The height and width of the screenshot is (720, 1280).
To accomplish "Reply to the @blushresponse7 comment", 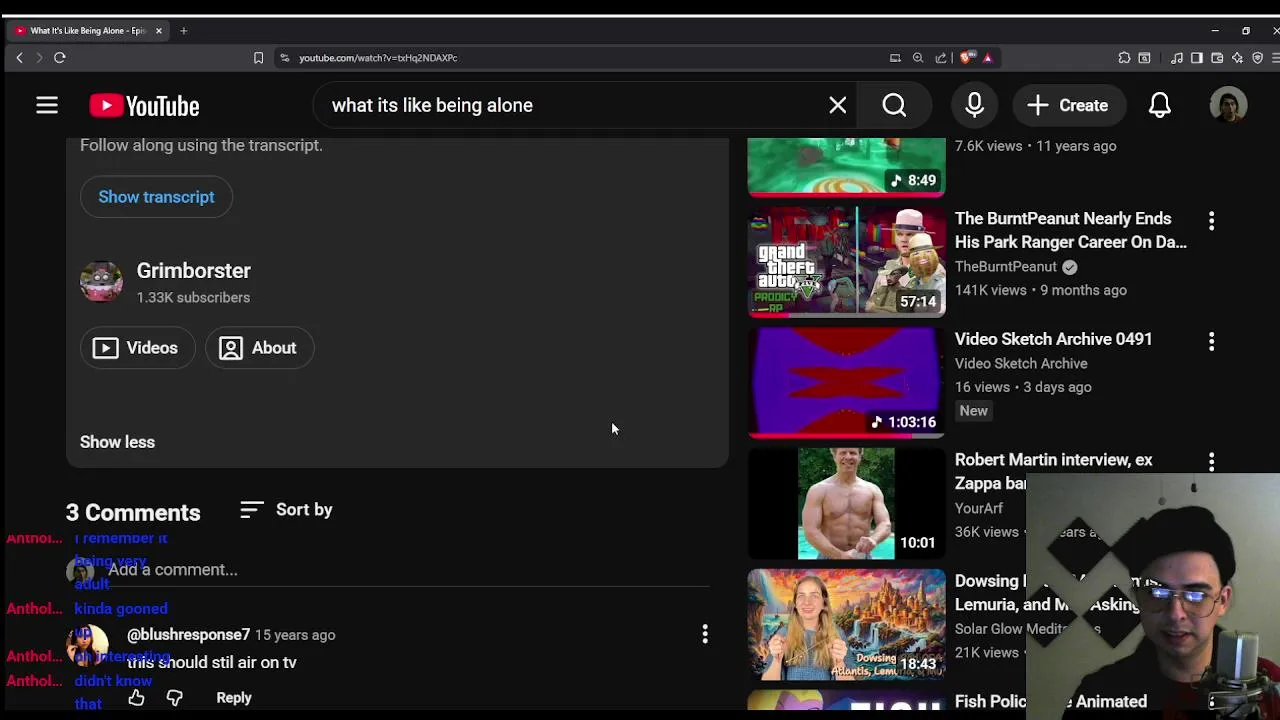I will click(234, 698).
